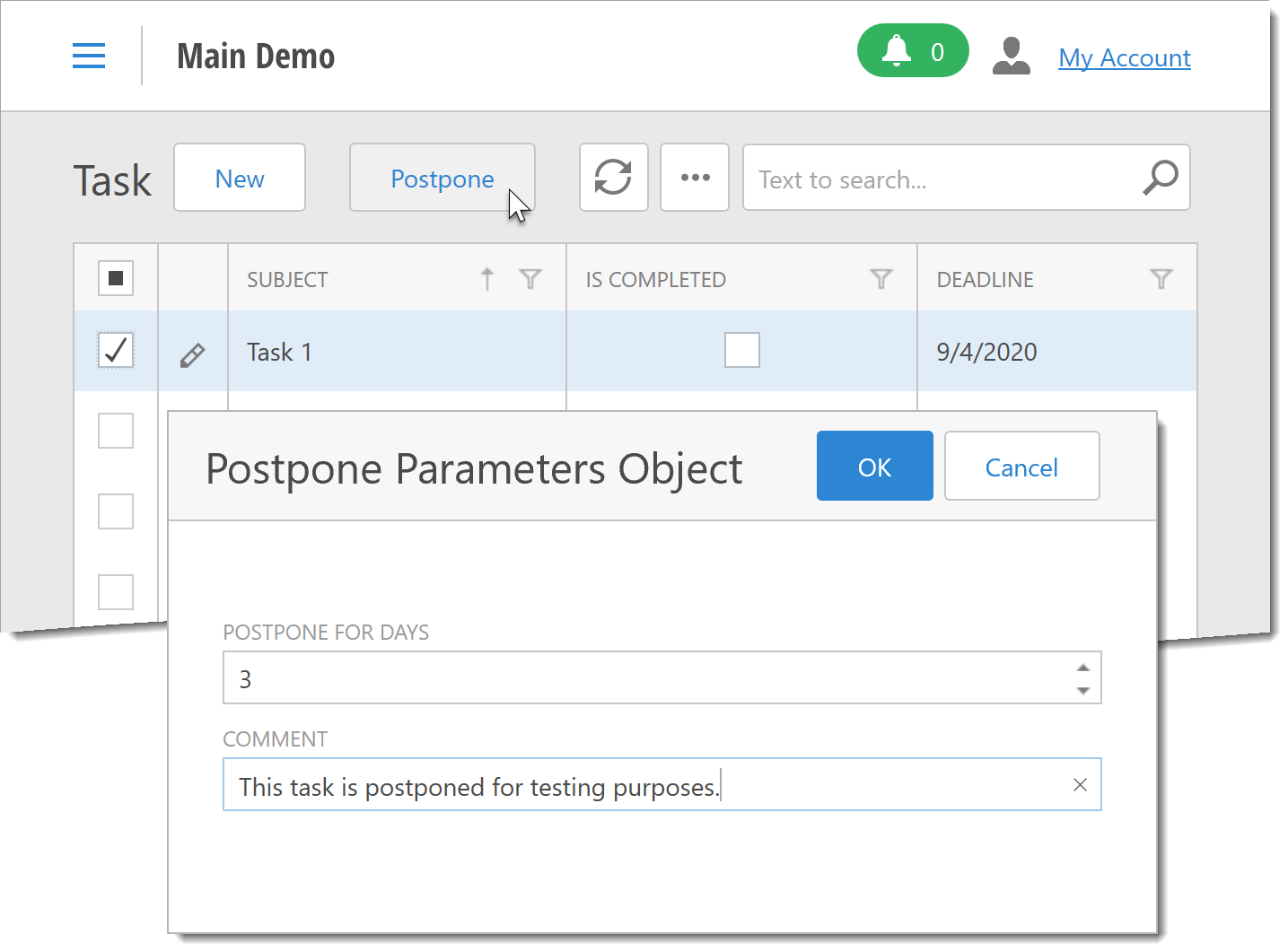Viewport: 1288px width, 952px height.
Task: Refresh the task list
Action: tap(613, 178)
